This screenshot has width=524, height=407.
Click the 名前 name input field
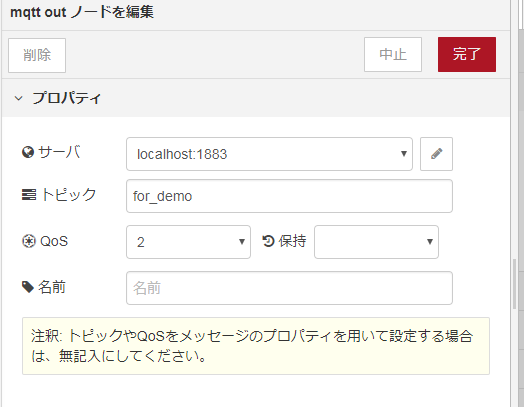[x=289, y=288]
